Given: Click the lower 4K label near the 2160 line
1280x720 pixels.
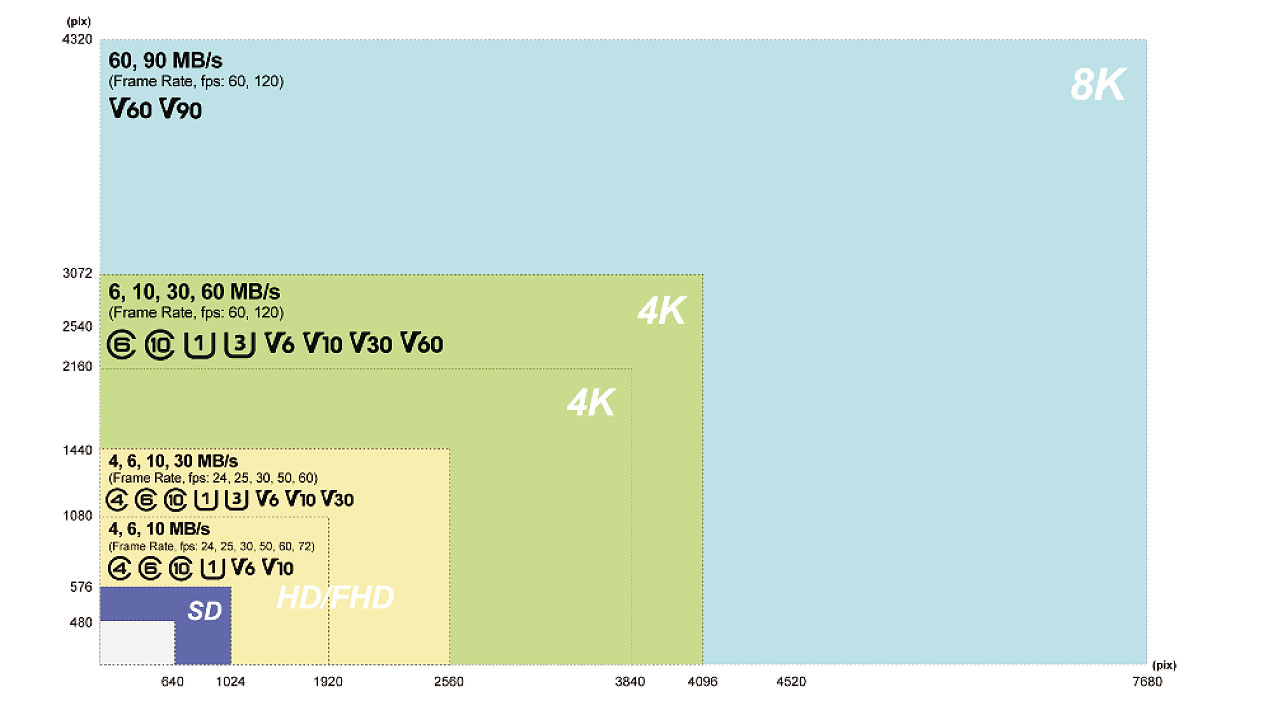Looking at the screenshot, I should click(x=591, y=402).
